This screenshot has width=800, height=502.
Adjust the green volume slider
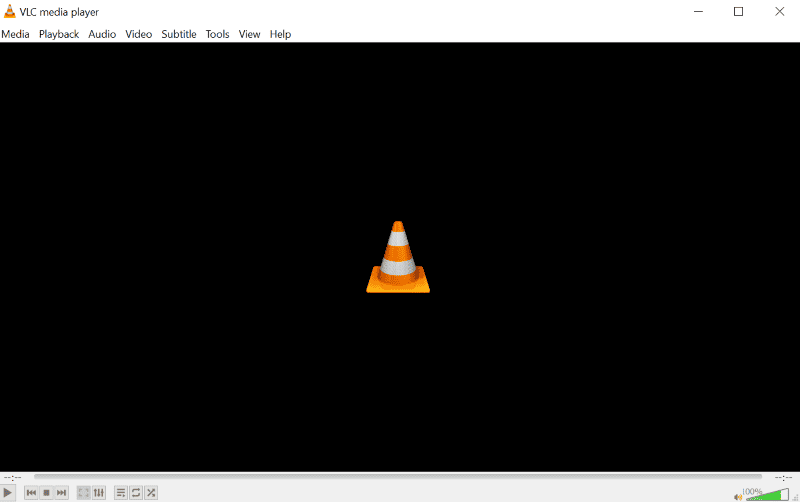[x=766, y=494]
